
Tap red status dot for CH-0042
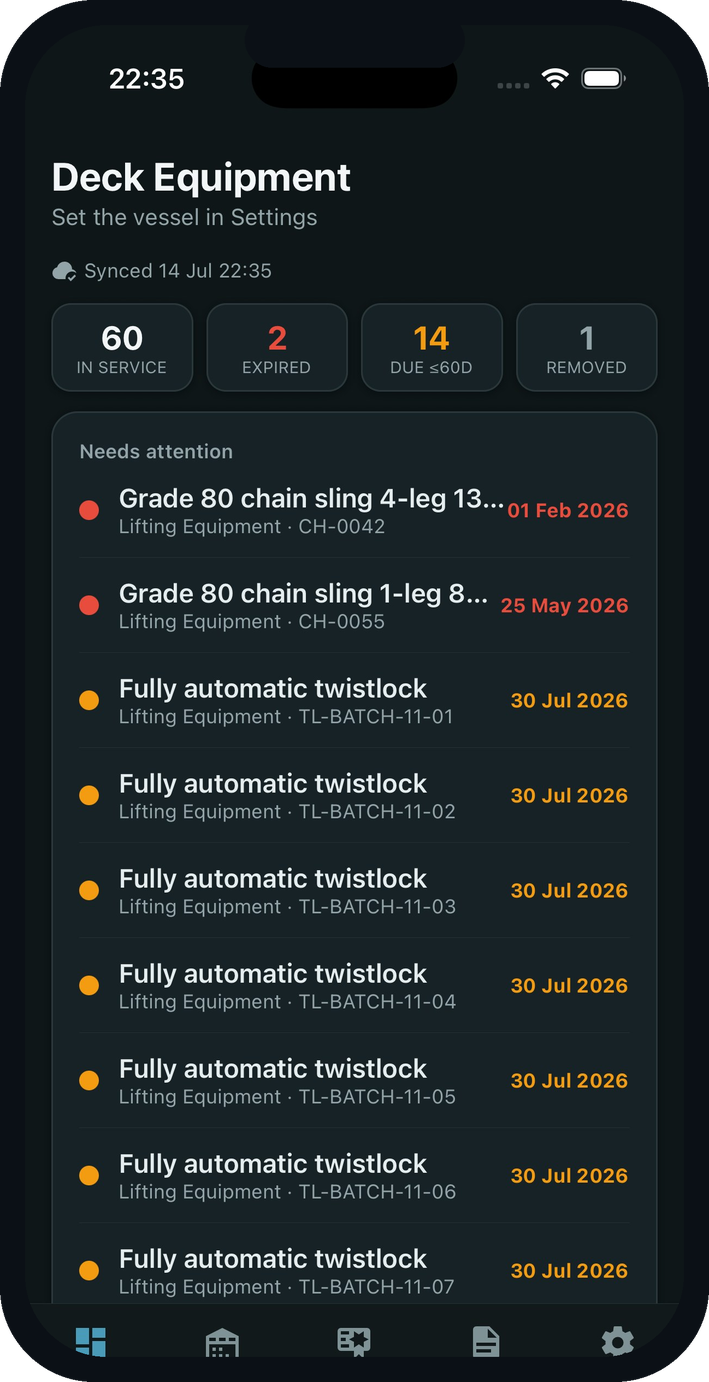[89, 510]
